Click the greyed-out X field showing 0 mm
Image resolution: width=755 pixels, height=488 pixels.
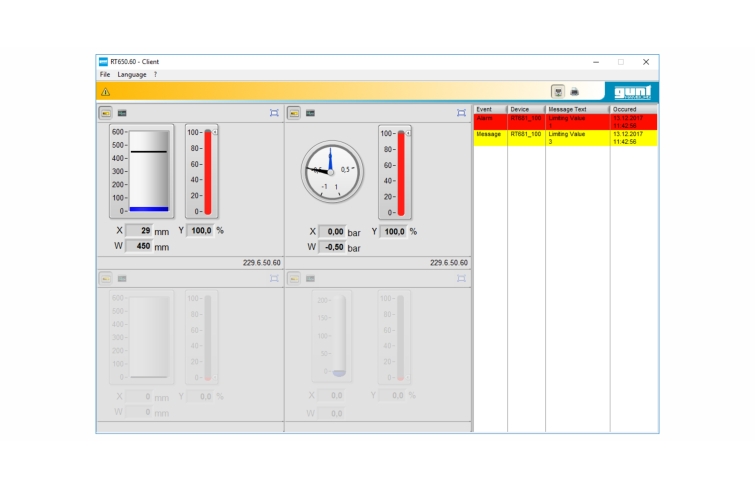pos(139,396)
